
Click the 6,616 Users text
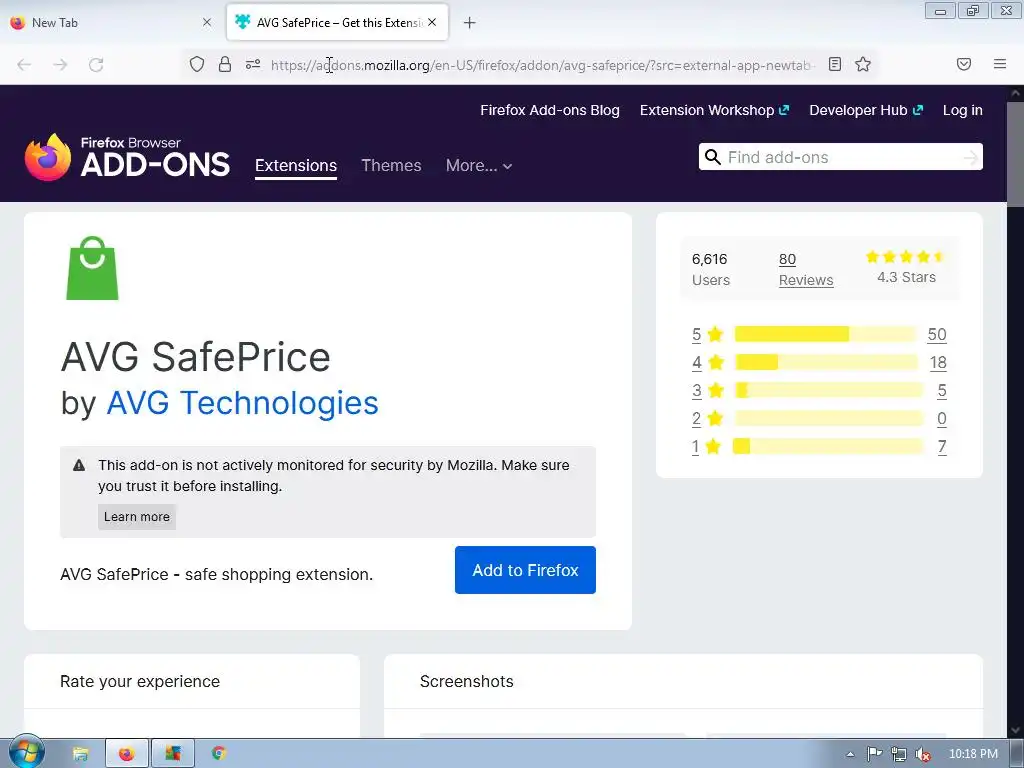click(711, 269)
